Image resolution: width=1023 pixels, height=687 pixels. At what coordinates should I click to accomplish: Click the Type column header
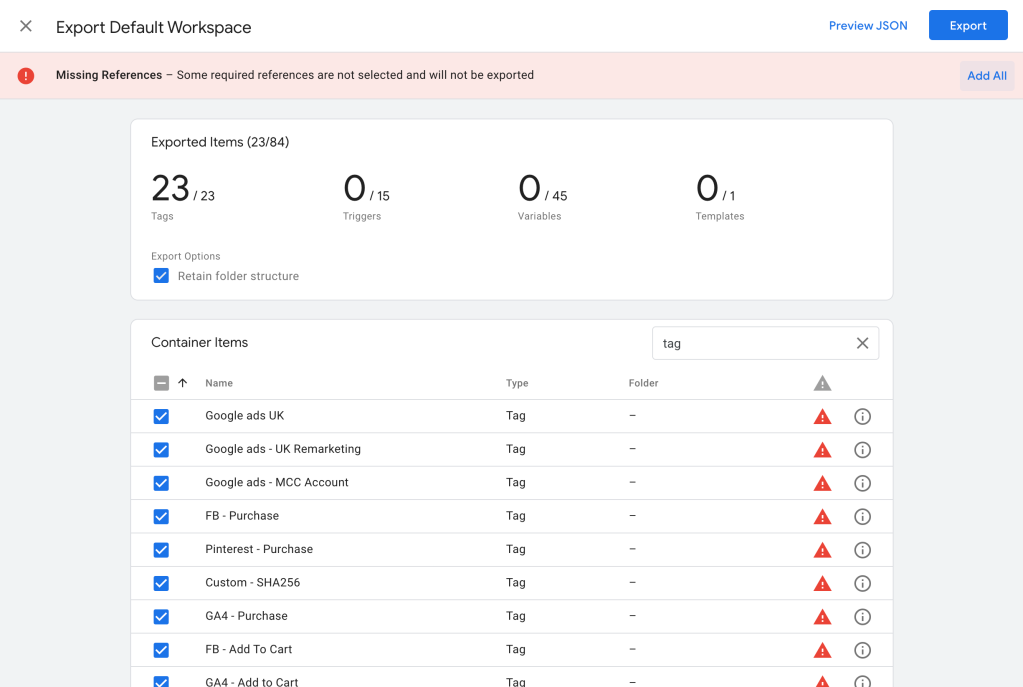tap(517, 383)
